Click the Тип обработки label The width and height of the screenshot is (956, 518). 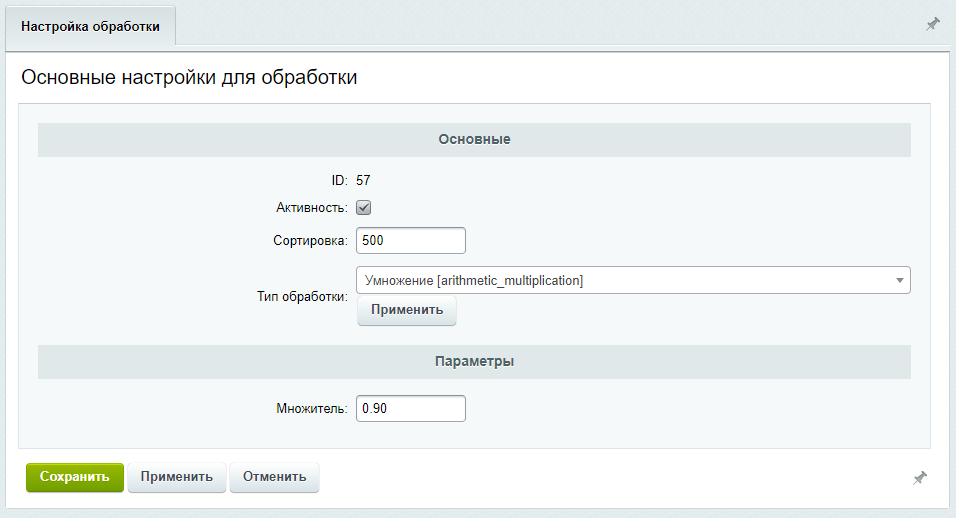302,297
